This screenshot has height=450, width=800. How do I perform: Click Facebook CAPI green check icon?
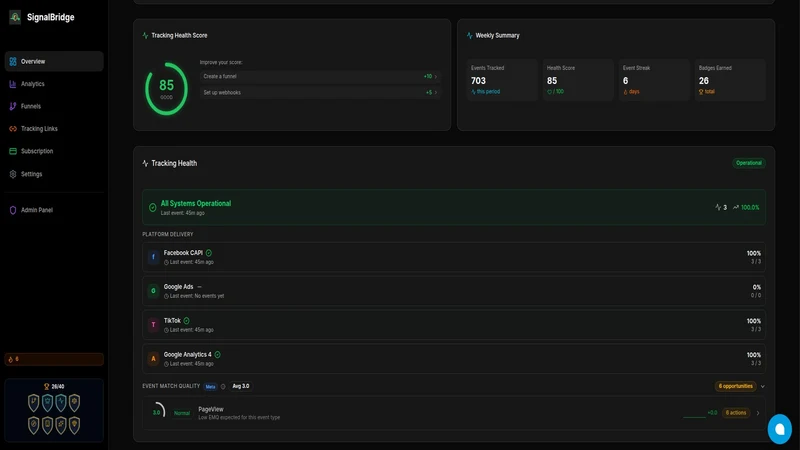click(209, 253)
